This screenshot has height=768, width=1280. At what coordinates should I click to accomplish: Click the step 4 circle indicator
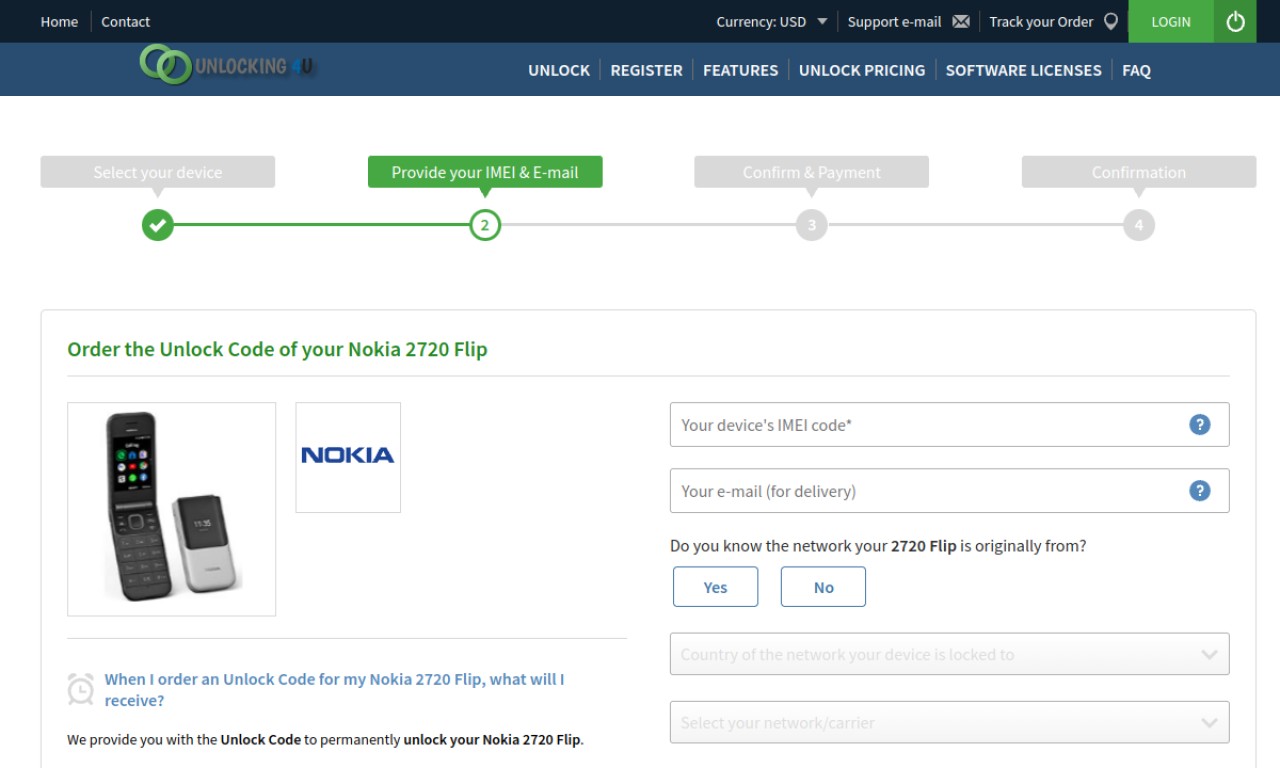click(1138, 225)
